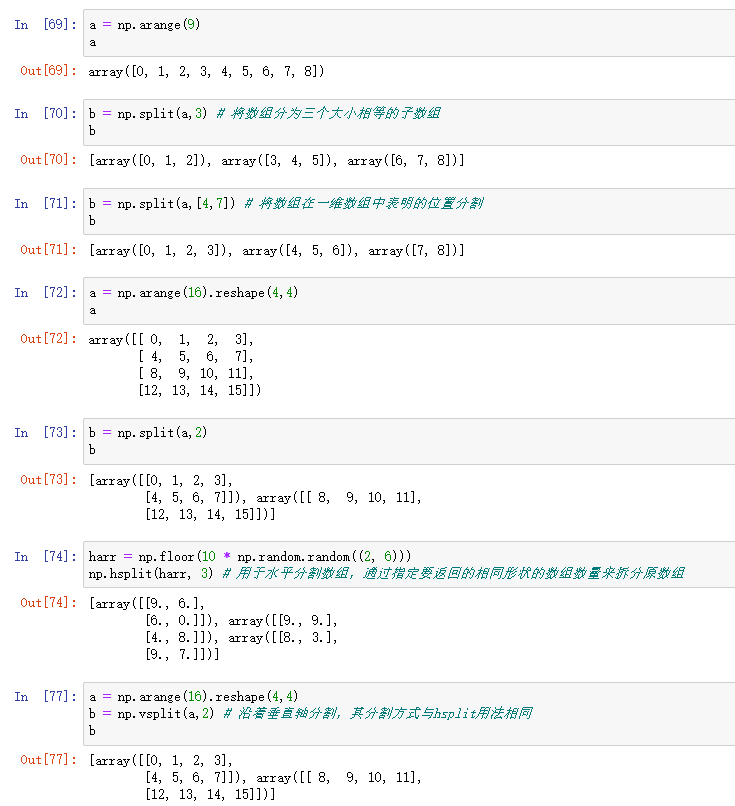Click output array([0, 1, 2, 3, 4, 5, 6, 7, 8])
This screenshot has height=806, width=735.
pyautogui.click(x=206, y=71)
